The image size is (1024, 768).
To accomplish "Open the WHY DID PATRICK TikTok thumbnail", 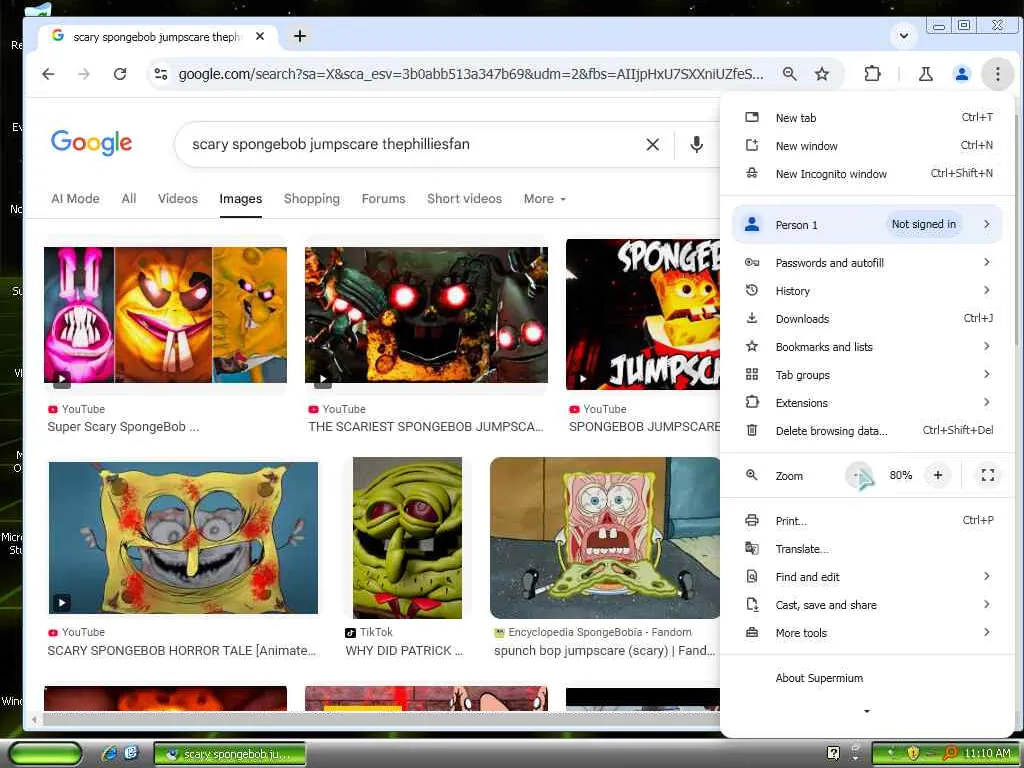I will click(408, 537).
